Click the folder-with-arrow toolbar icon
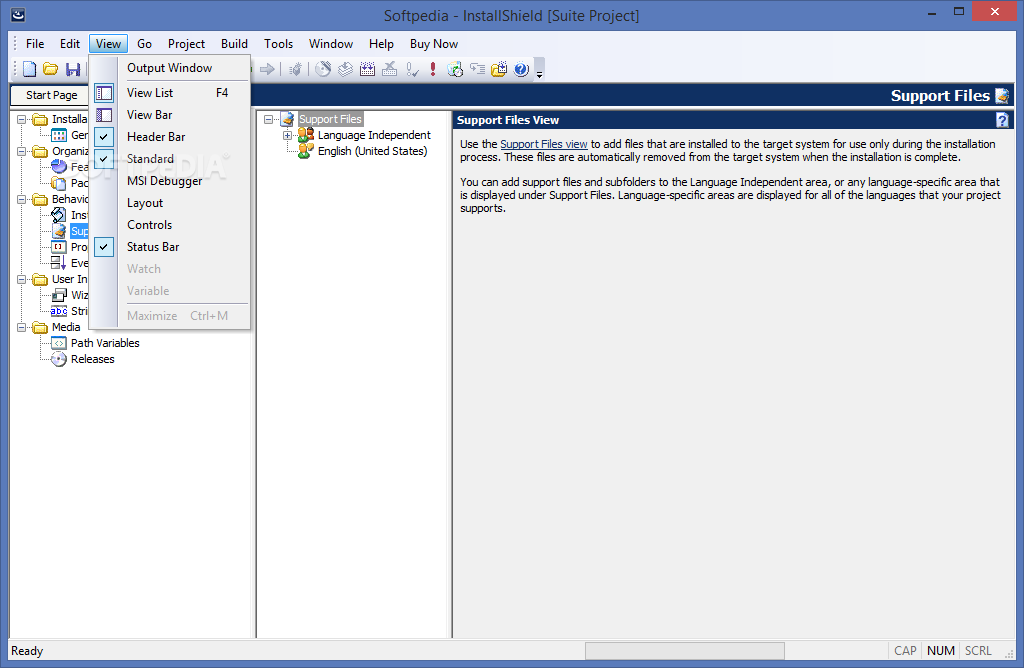The width and height of the screenshot is (1024, 668). [x=499, y=69]
